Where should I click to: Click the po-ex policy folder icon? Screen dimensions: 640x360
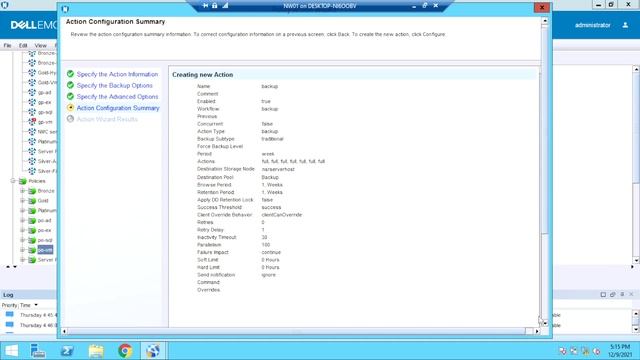[x=32, y=230]
